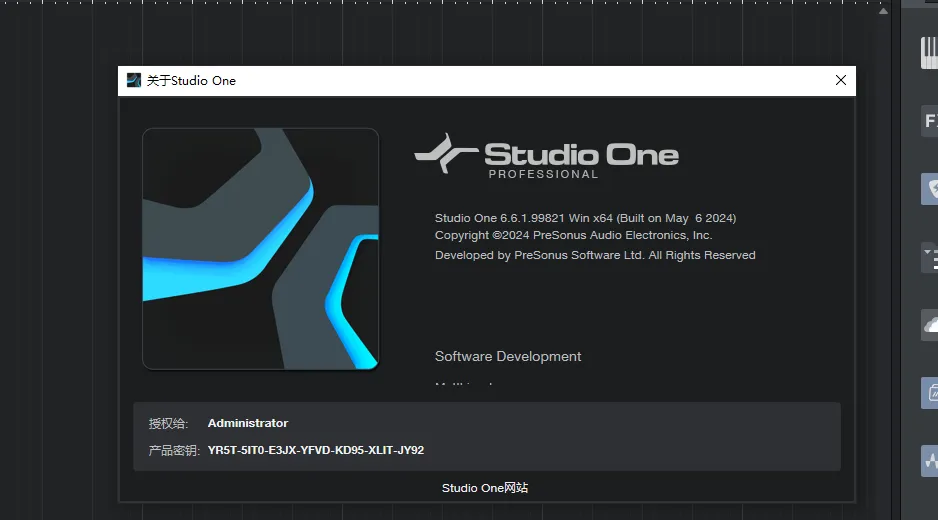
Task: Click the 产品密钥 label
Action: [x=174, y=451]
